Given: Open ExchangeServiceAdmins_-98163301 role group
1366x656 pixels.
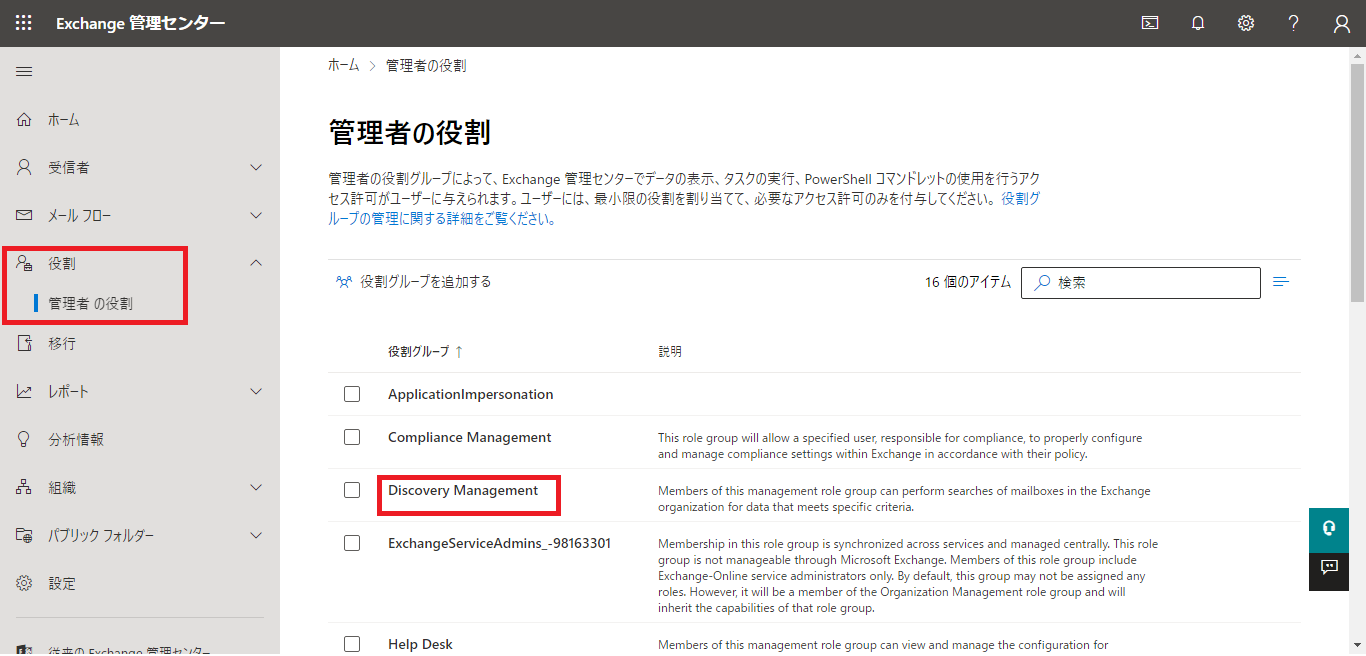Looking at the screenshot, I should (x=499, y=543).
